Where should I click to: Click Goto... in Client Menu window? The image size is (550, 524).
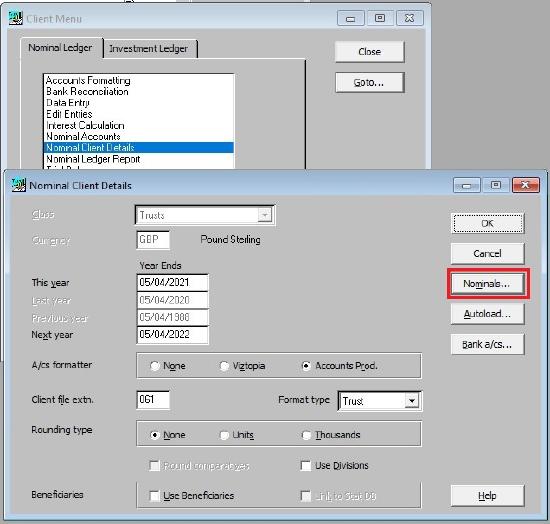pyautogui.click(x=370, y=82)
